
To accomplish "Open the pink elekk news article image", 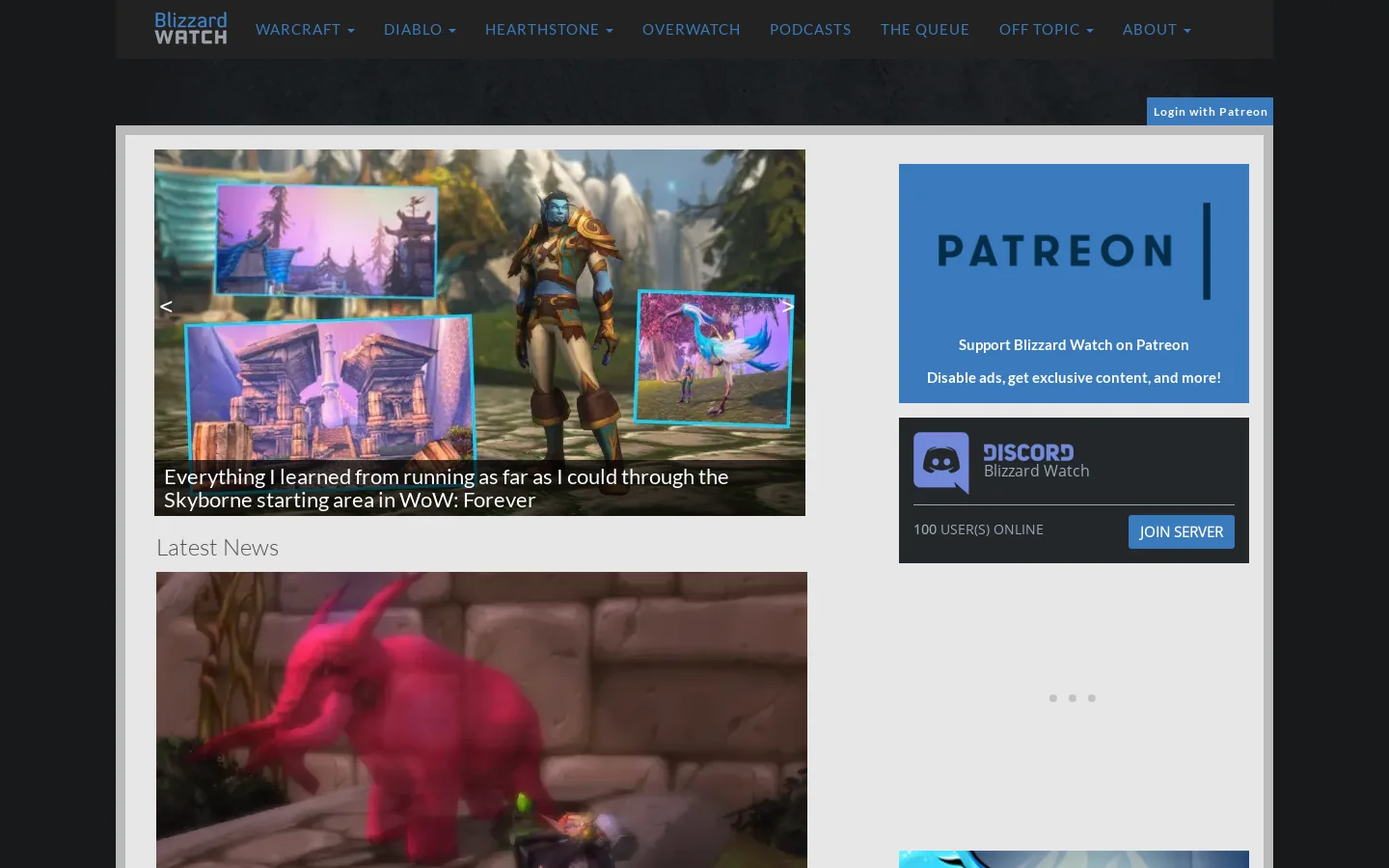I will (481, 719).
